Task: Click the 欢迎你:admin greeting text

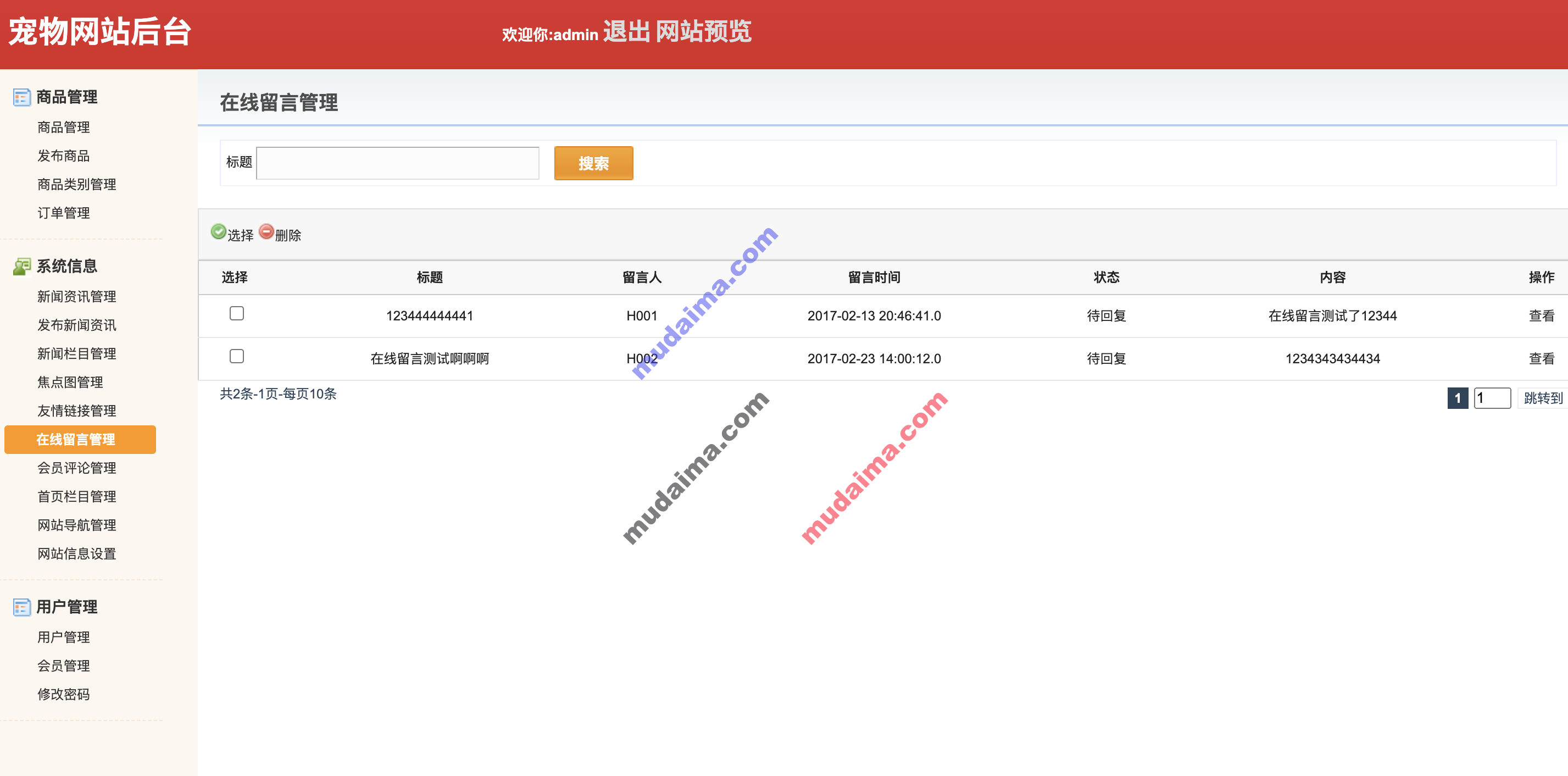Action: [x=549, y=35]
